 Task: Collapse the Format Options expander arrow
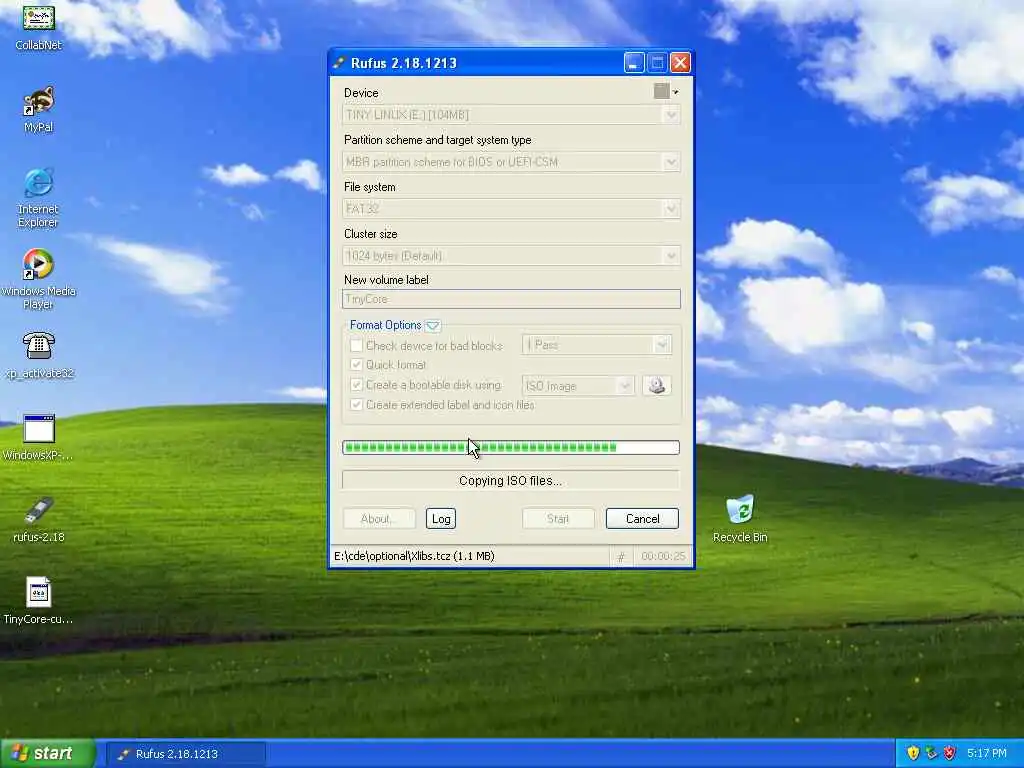coord(433,325)
